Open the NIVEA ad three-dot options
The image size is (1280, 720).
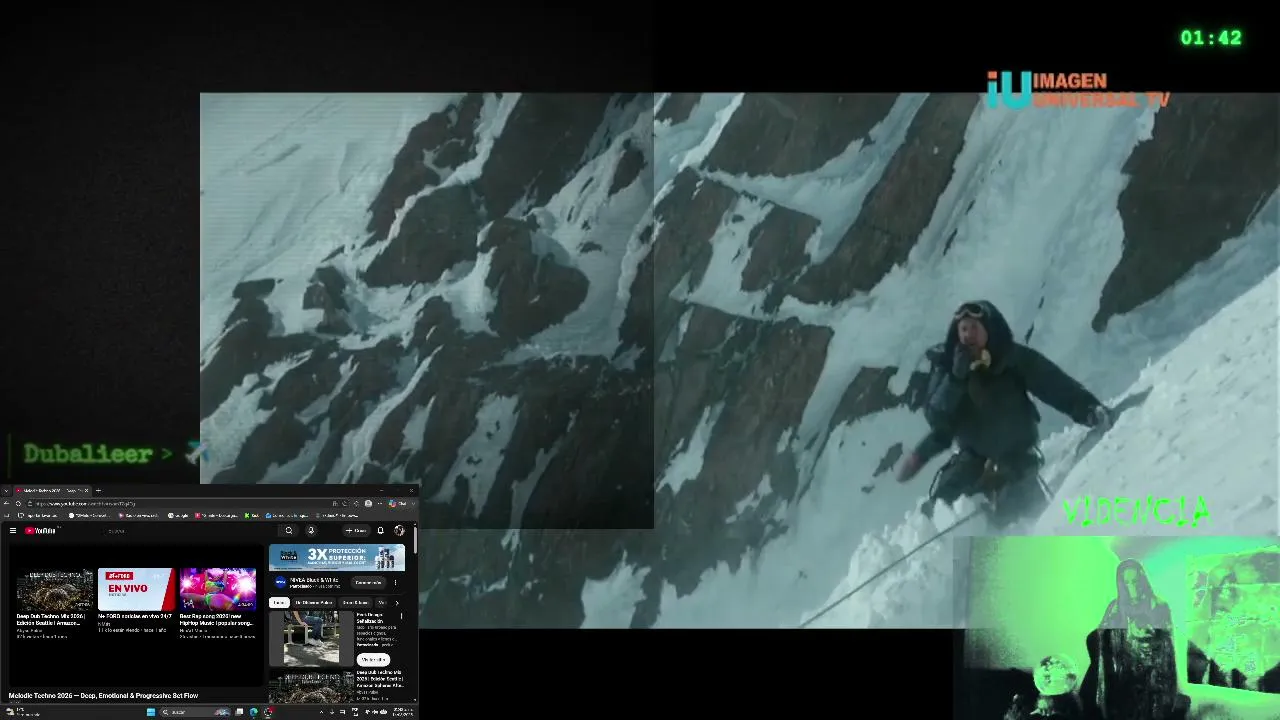pos(395,582)
